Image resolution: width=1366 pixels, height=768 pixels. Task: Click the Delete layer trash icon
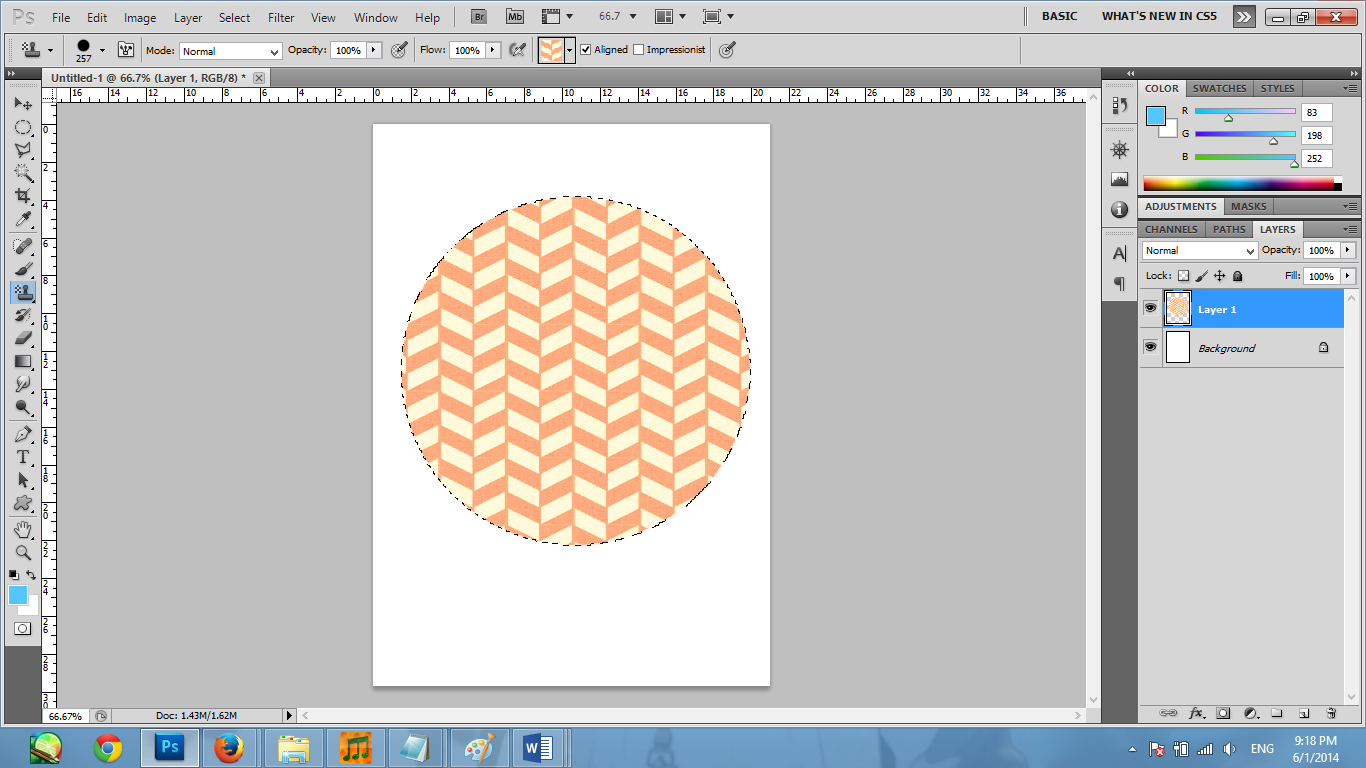point(1331,713)
